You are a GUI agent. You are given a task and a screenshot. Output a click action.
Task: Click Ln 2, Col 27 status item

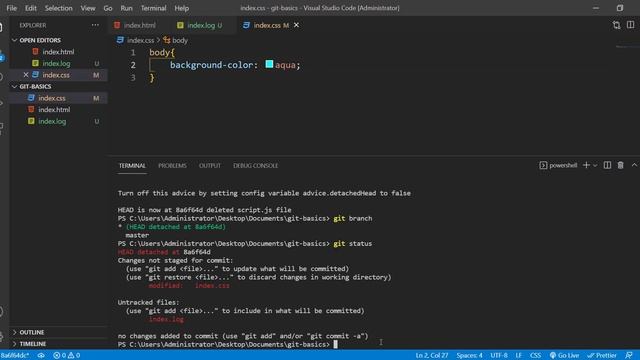point(432,355)
